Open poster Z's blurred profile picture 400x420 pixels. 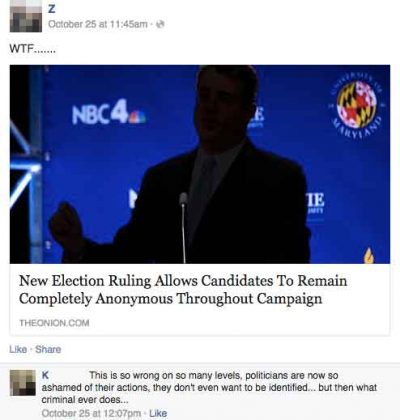pos(26,16)
